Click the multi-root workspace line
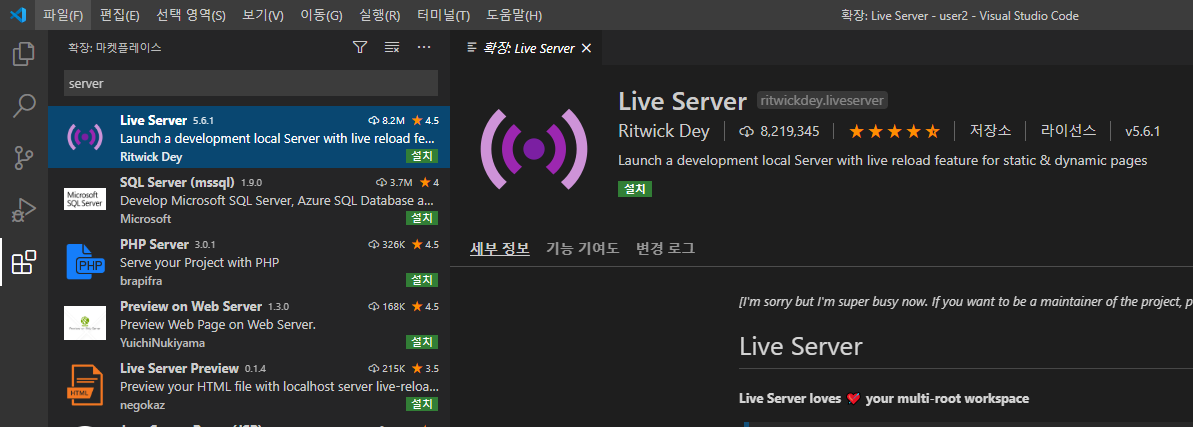This screenshot has width=1193, height=427. pos(884,398)
